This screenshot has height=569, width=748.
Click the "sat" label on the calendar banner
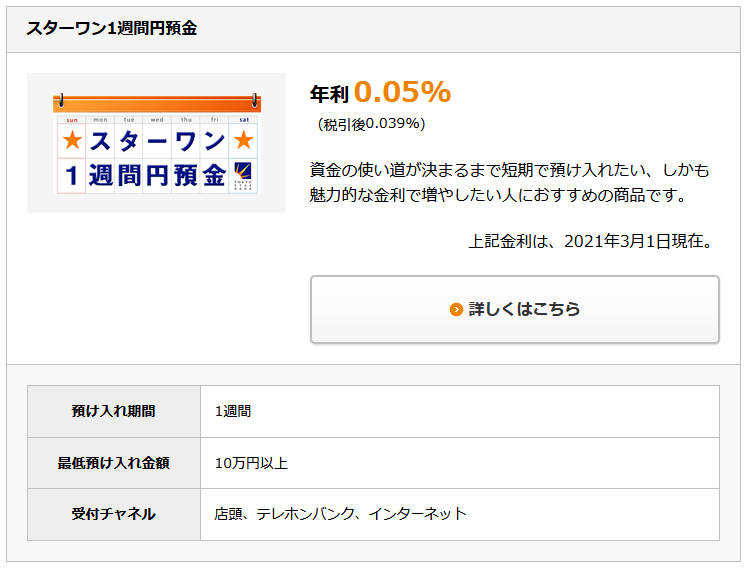click(x=243, y=119)
